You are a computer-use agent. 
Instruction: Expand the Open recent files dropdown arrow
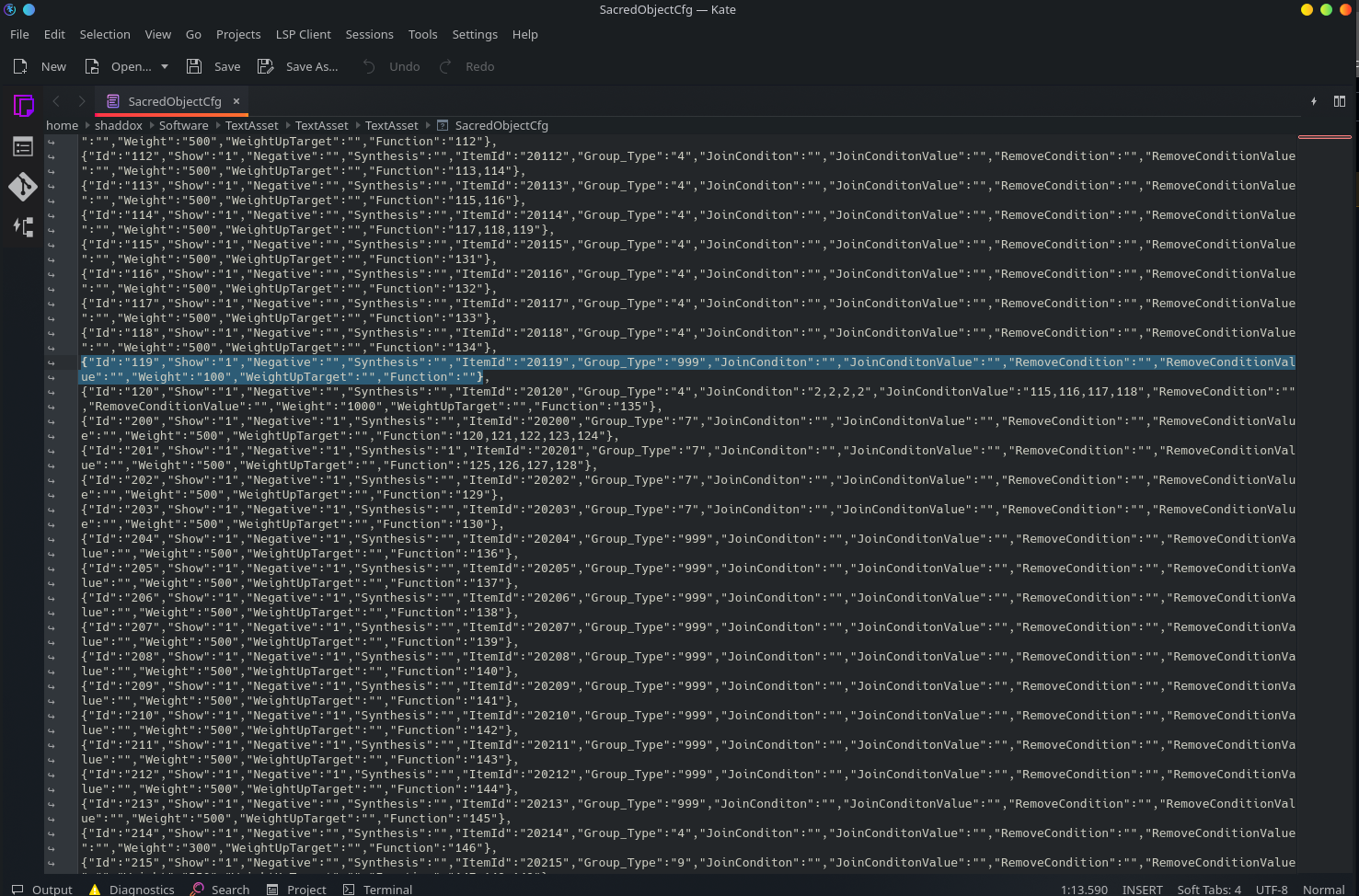165,66
